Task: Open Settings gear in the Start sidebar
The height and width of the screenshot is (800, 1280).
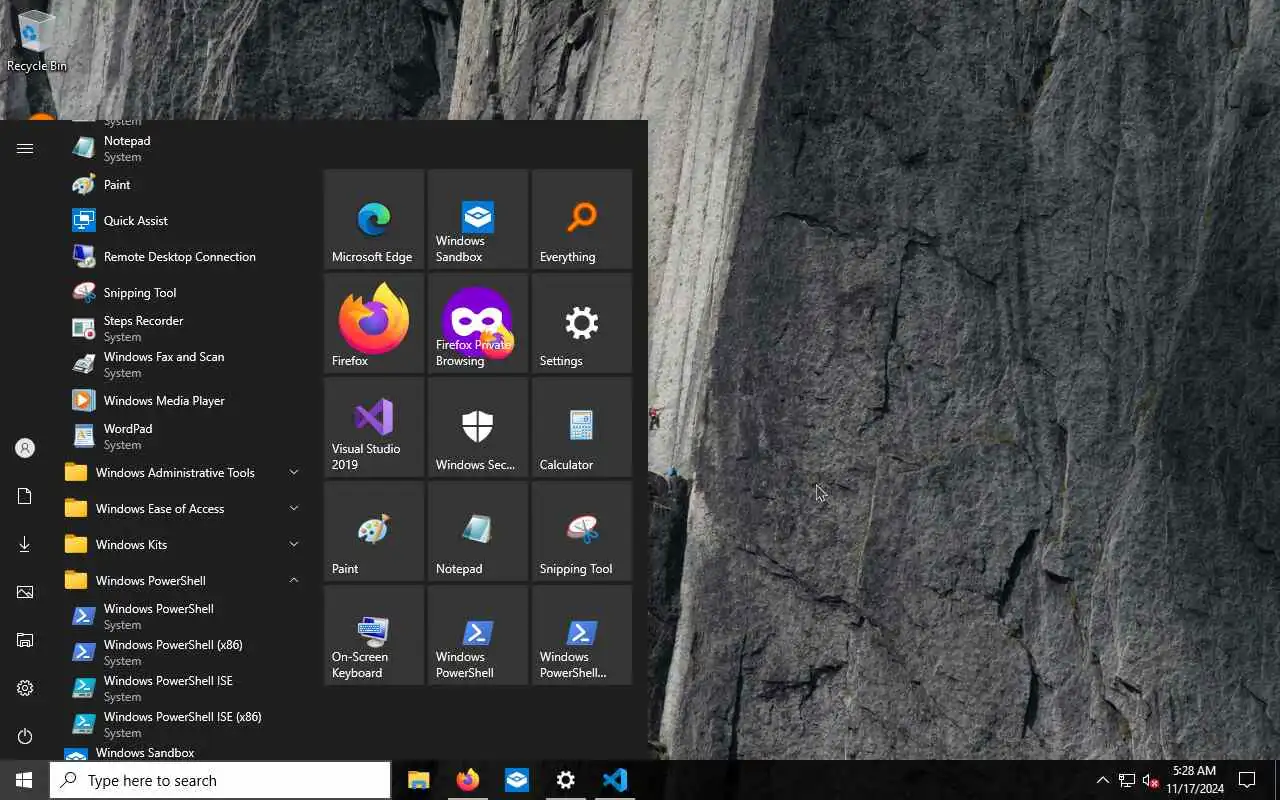Action: pyautogui.click(x=25, y=688)
